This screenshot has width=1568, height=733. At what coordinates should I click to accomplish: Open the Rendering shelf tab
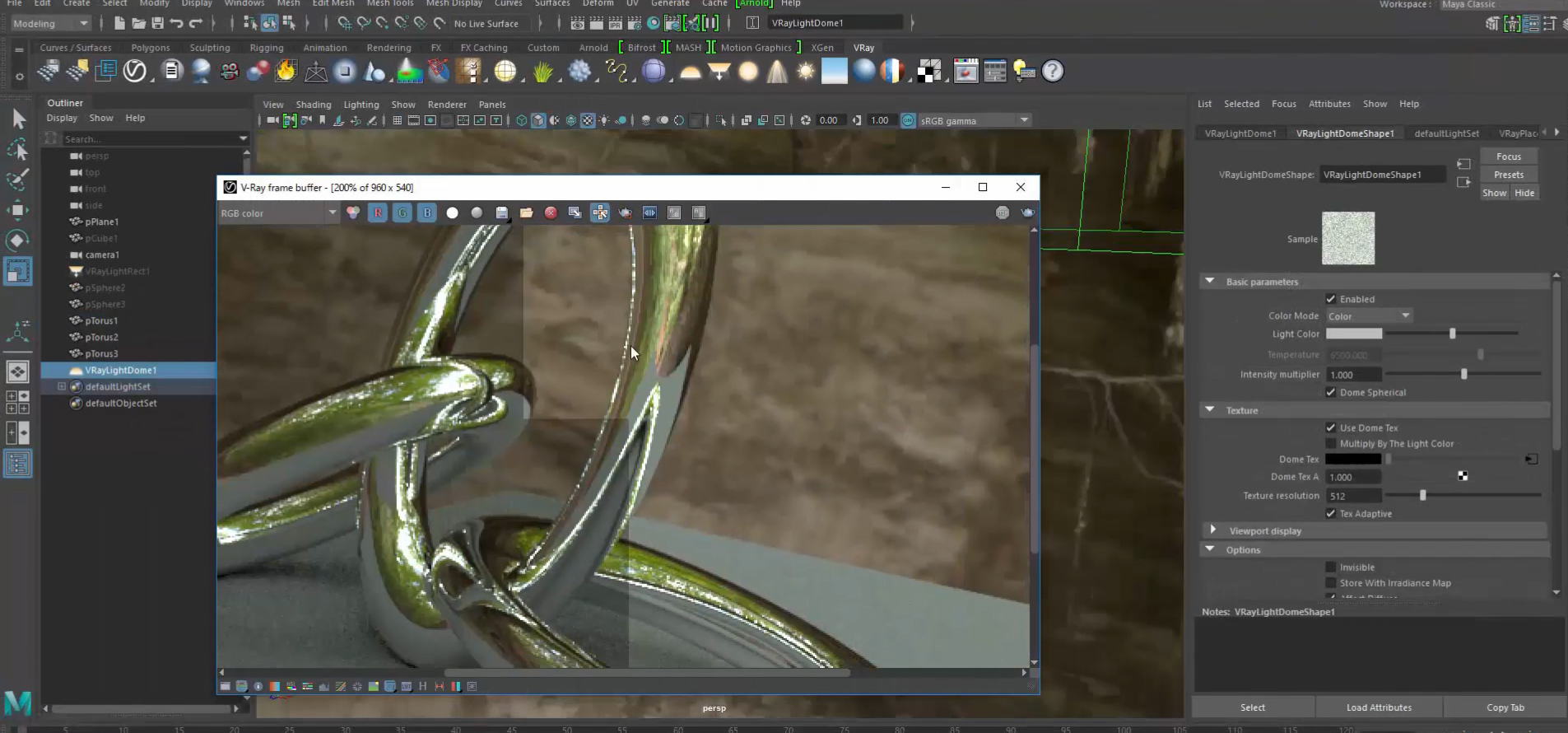(389, 48)
